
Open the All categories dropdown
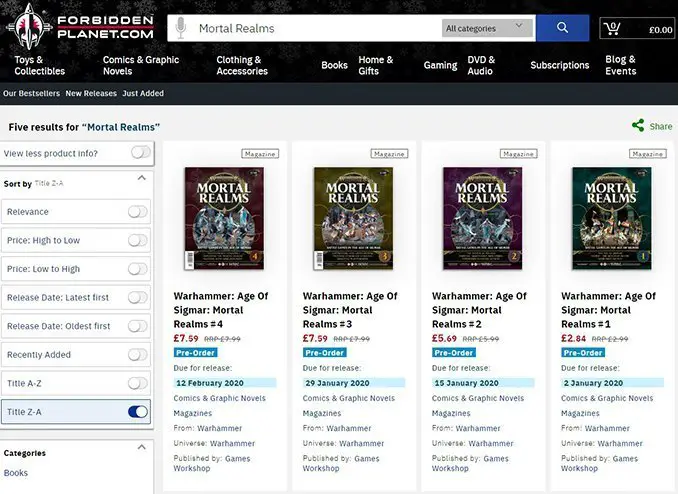[x=487, y=28]
